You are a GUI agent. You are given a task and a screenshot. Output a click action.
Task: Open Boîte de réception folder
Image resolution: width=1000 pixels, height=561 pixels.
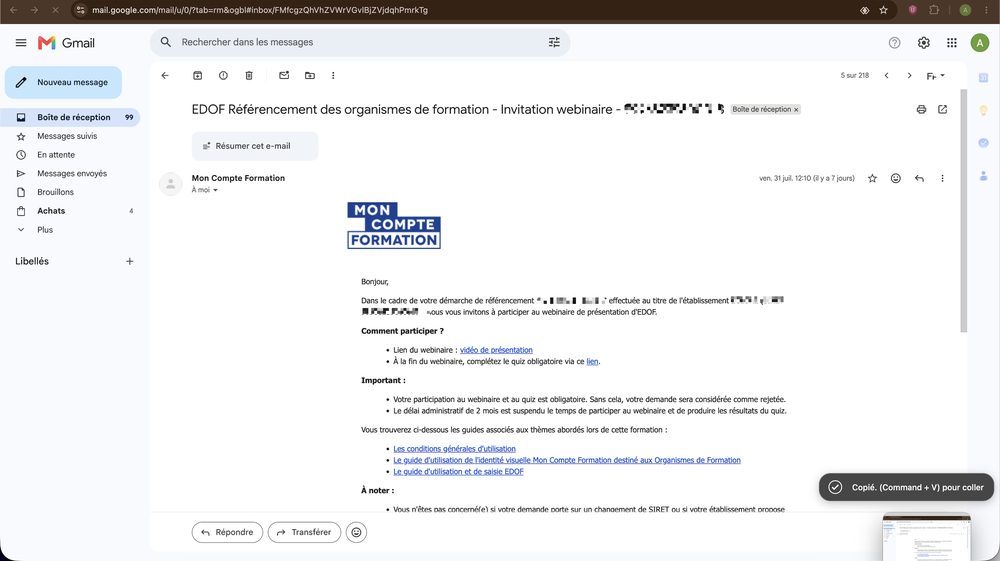coord(71,117)
